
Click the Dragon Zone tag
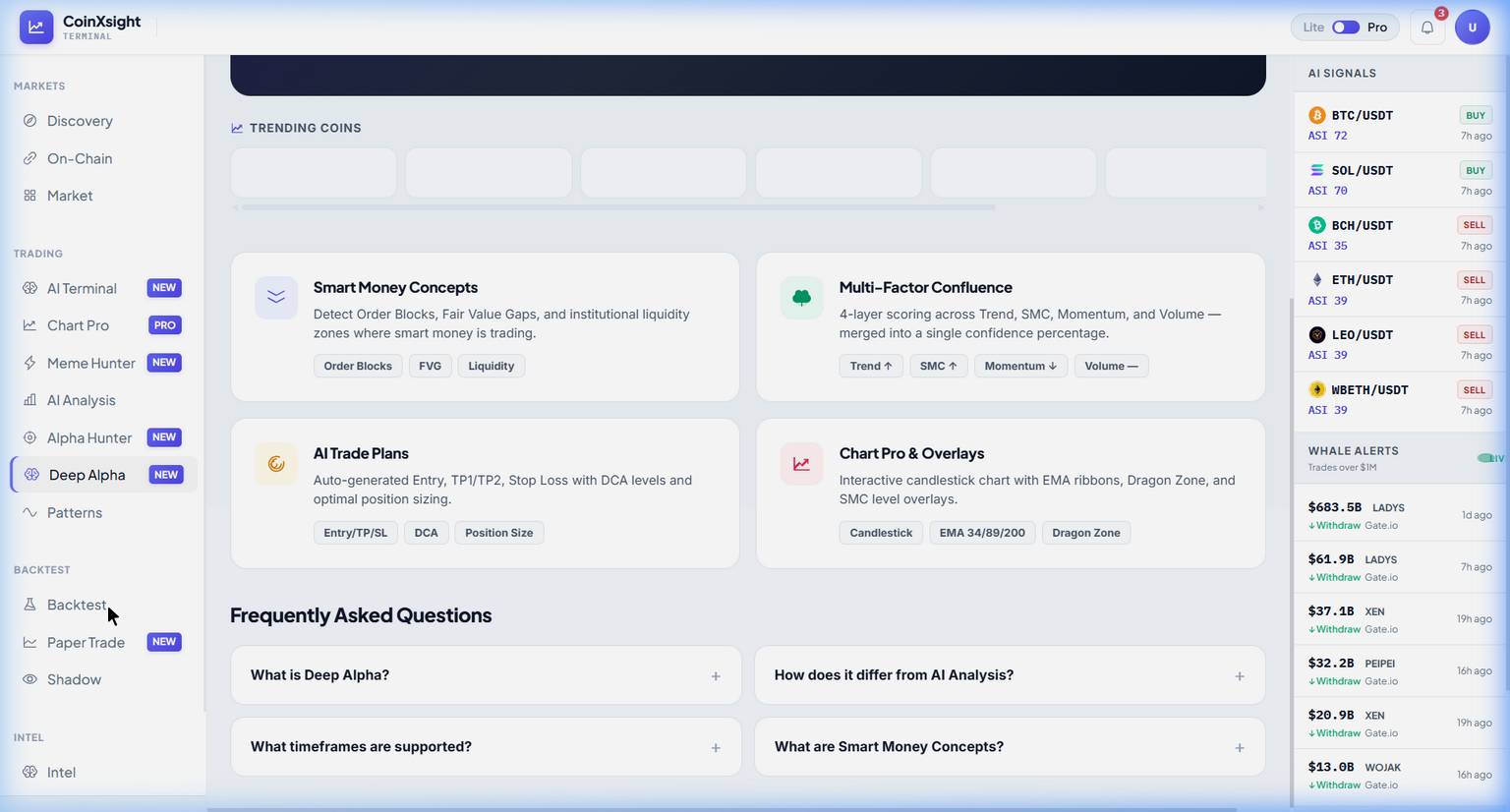[1086, 533]
